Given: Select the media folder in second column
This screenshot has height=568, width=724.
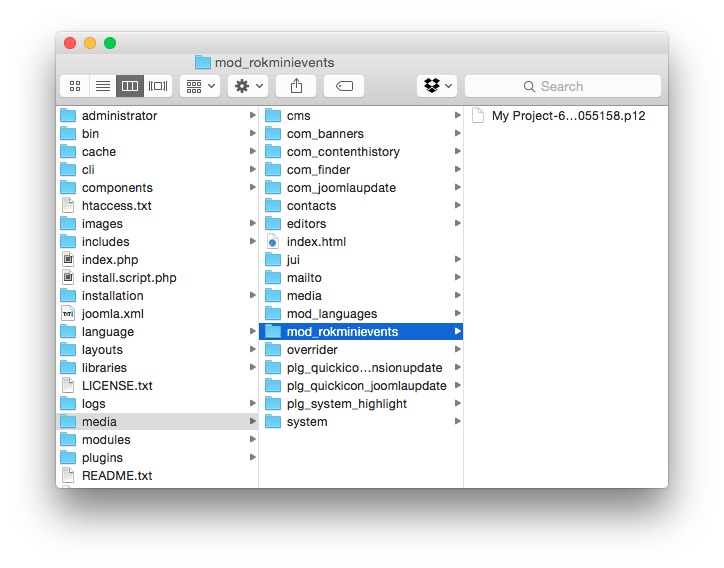Looking at the screenshot, I should (304, 296).
